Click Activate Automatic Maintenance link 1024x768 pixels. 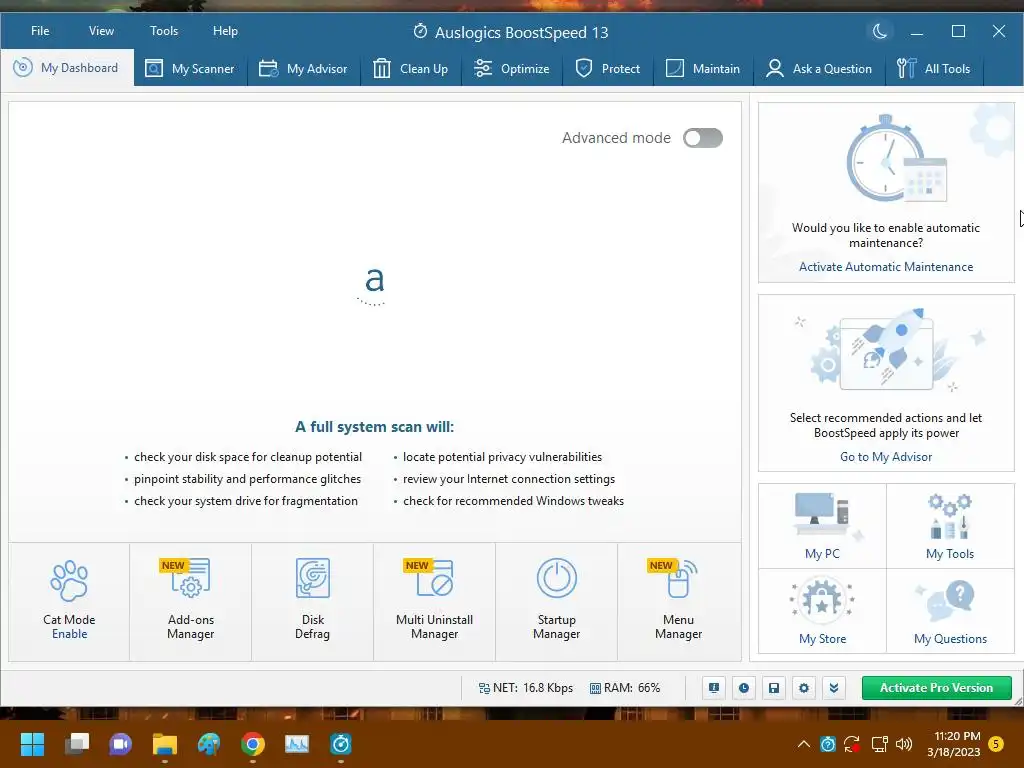886,266
